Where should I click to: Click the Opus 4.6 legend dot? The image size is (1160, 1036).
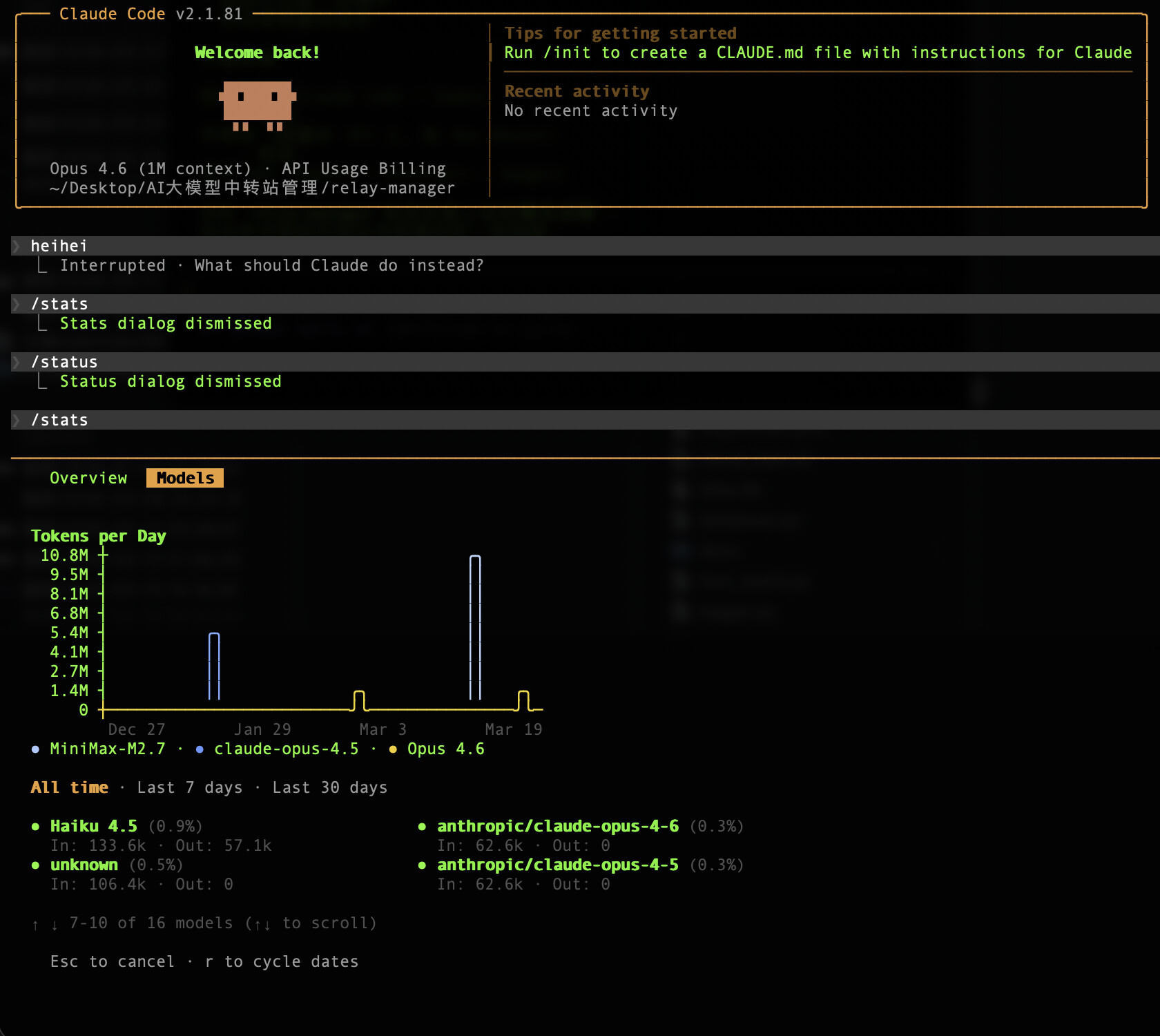pos(393,749)
